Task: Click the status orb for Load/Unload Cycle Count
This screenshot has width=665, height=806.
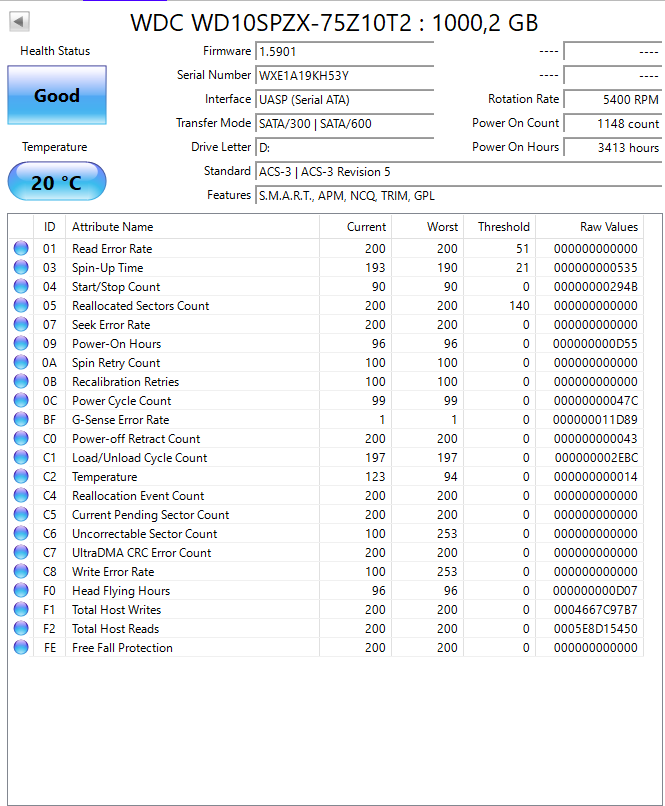Action: 21,457
